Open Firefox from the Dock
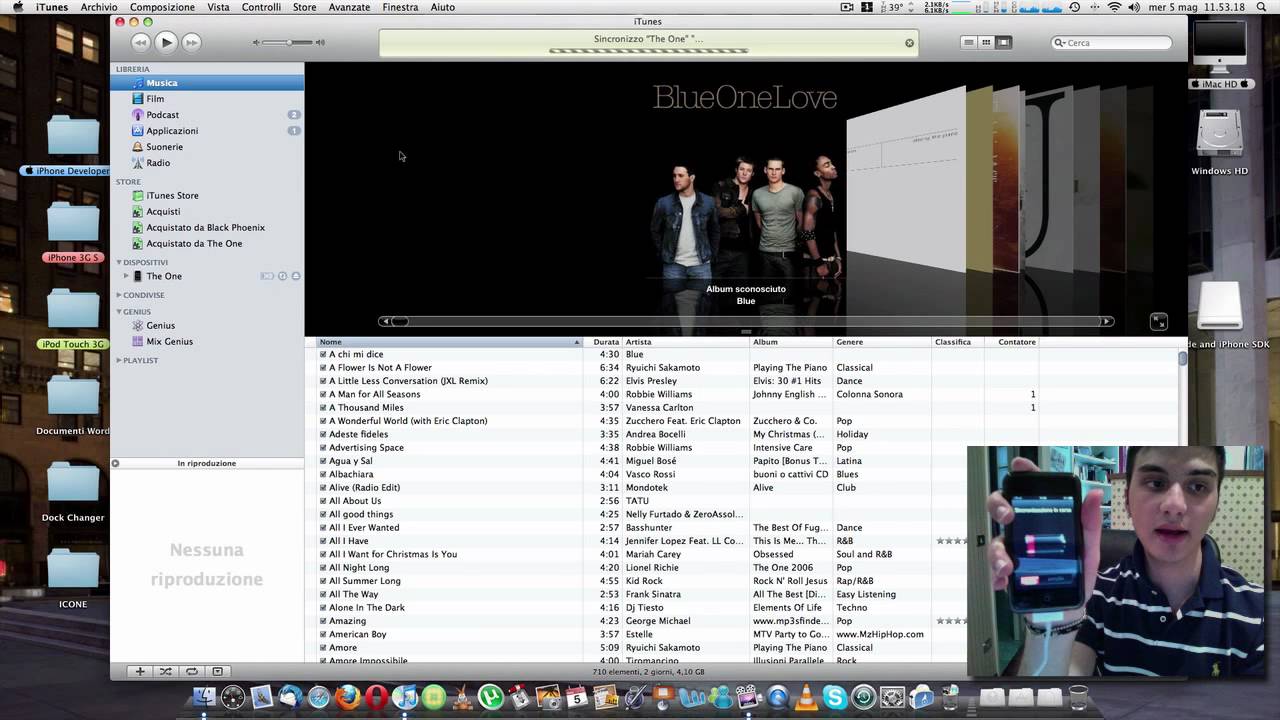This screenshot has height=720, width=1280. pos(347,697)
